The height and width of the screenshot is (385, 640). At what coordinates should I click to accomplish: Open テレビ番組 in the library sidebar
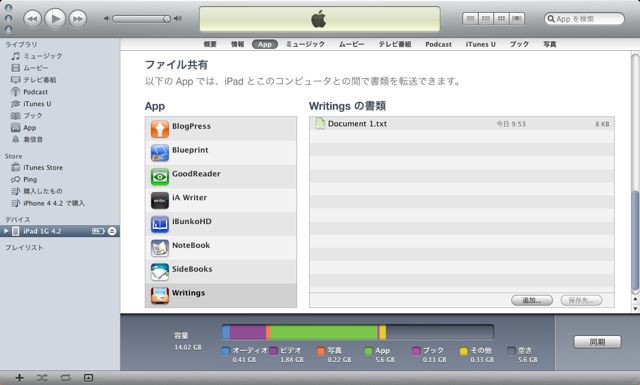[60, 80]
